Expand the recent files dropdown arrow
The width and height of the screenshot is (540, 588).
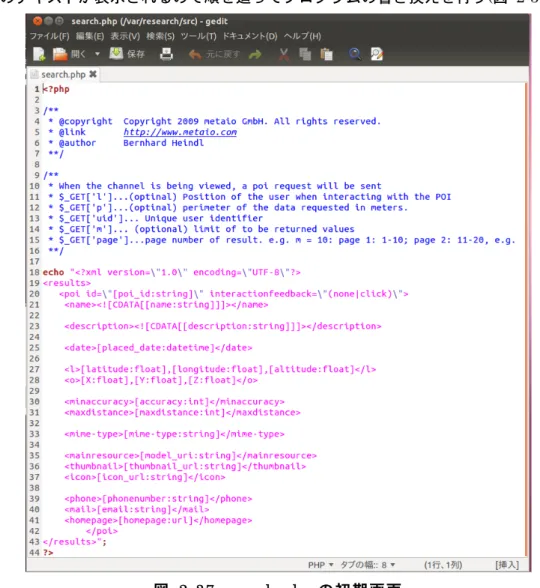pos(98,54)
